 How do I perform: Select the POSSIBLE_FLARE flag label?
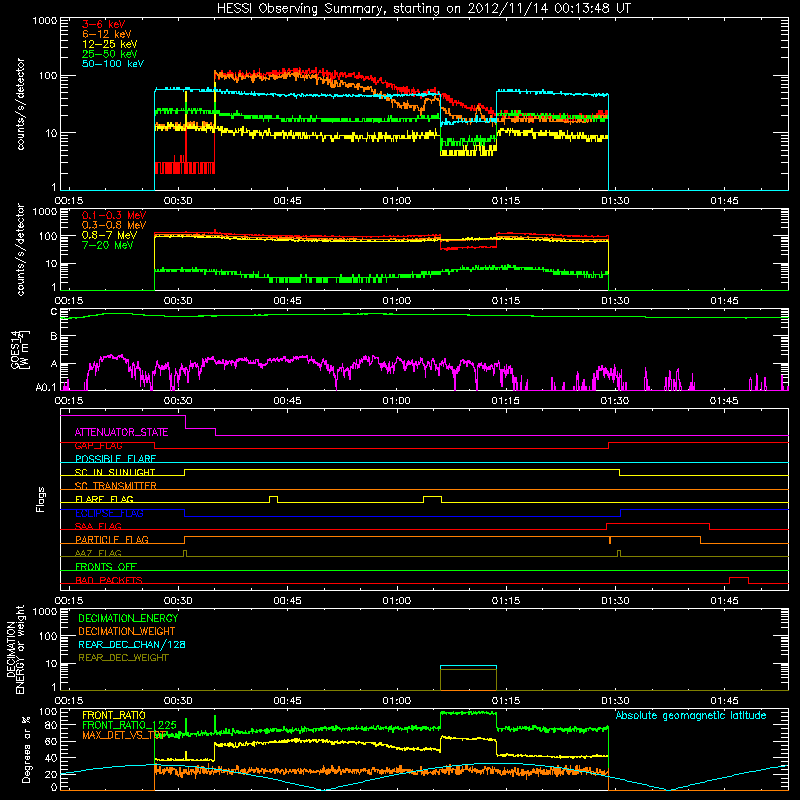[115, 459]
